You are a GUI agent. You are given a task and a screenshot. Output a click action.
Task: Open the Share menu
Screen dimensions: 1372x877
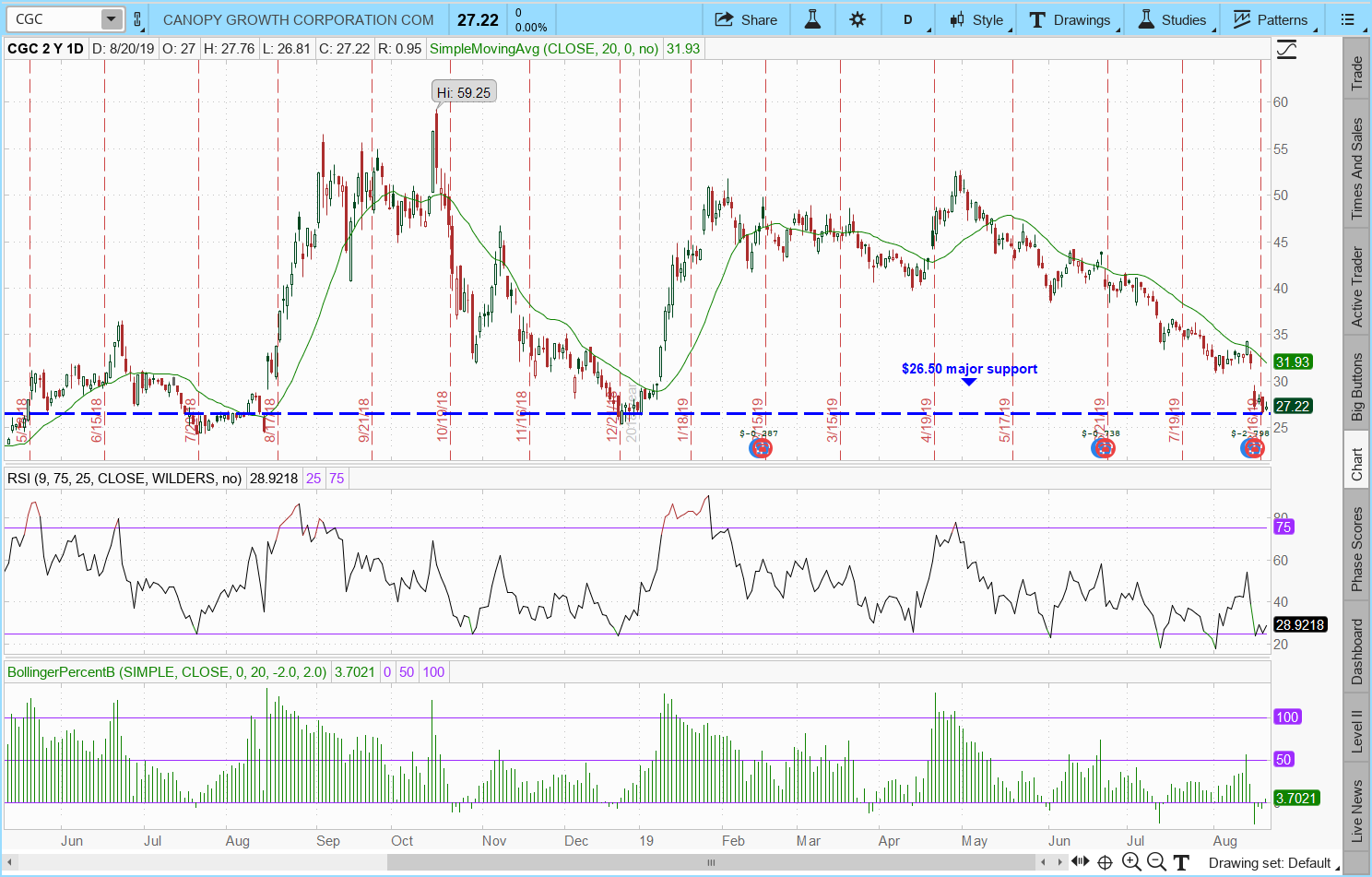coord(746,19)
